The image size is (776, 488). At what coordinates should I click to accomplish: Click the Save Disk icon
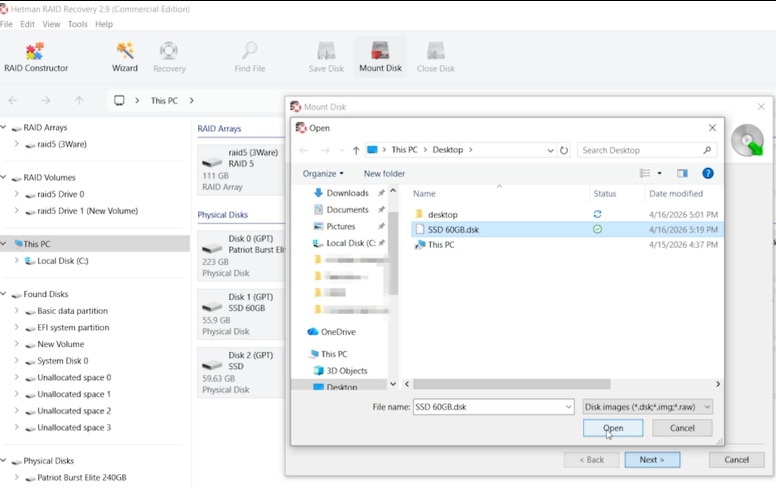(326, 57)
